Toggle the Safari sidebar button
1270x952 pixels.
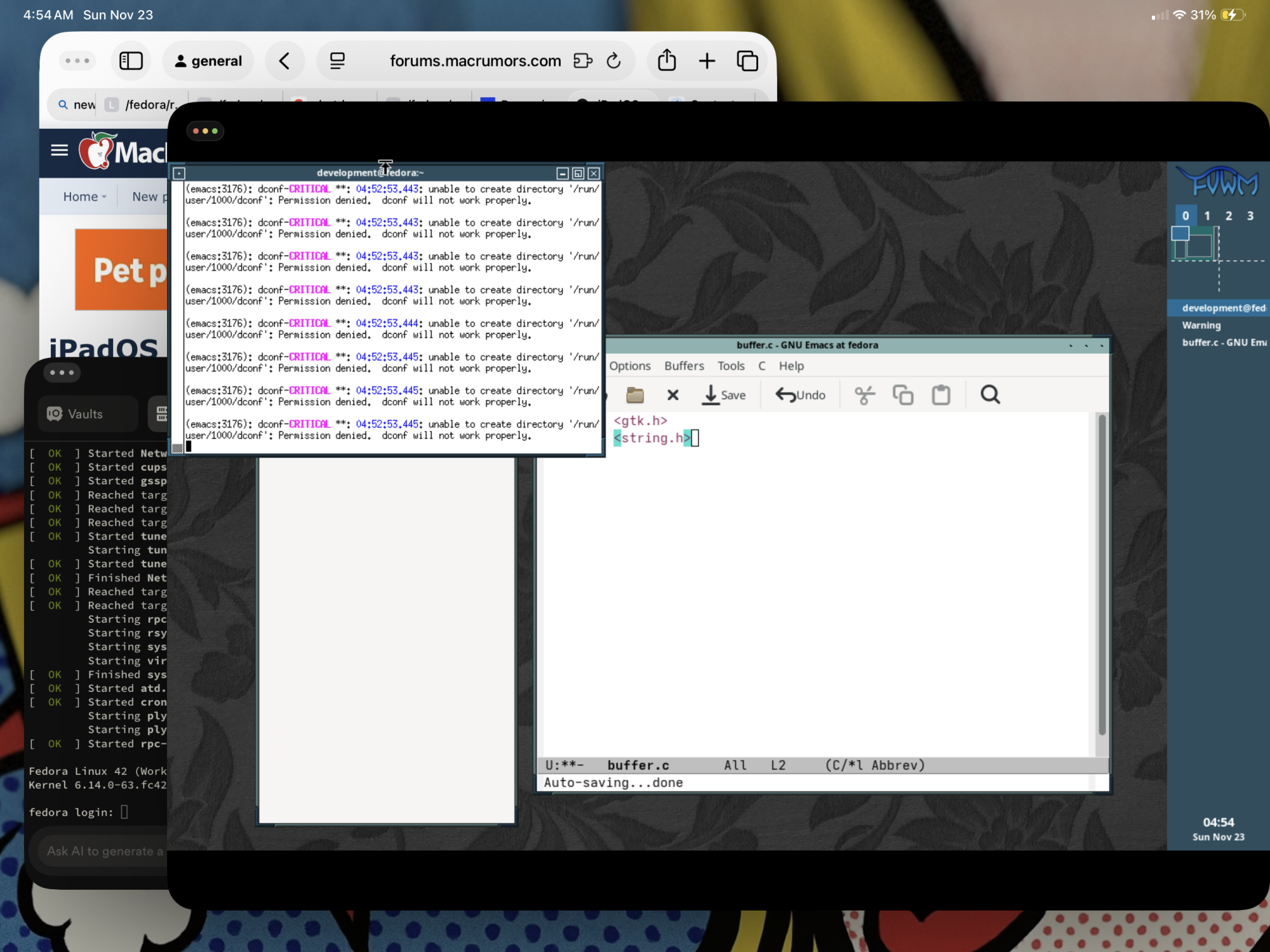pos(131,61)
